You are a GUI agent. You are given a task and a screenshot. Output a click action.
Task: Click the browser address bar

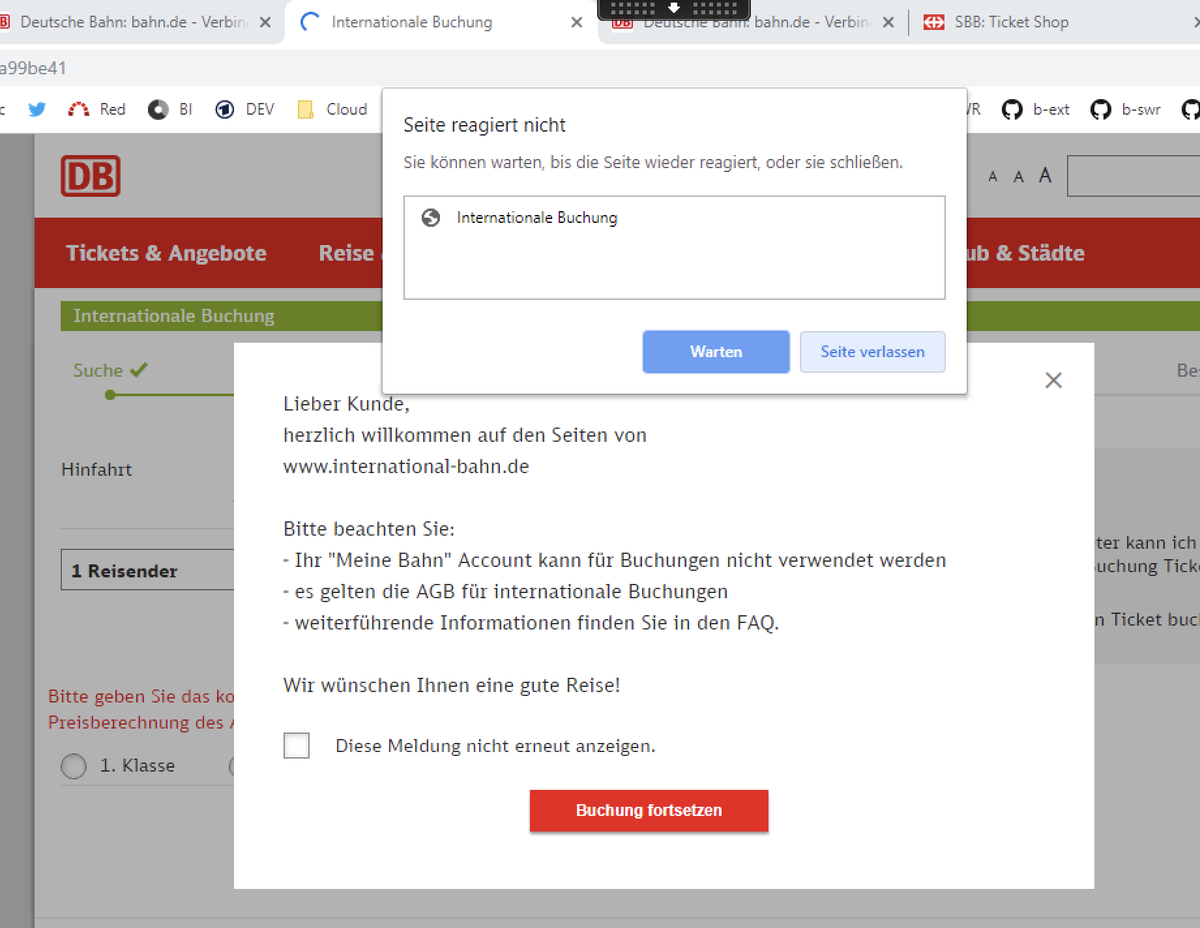tap(600, 68)
